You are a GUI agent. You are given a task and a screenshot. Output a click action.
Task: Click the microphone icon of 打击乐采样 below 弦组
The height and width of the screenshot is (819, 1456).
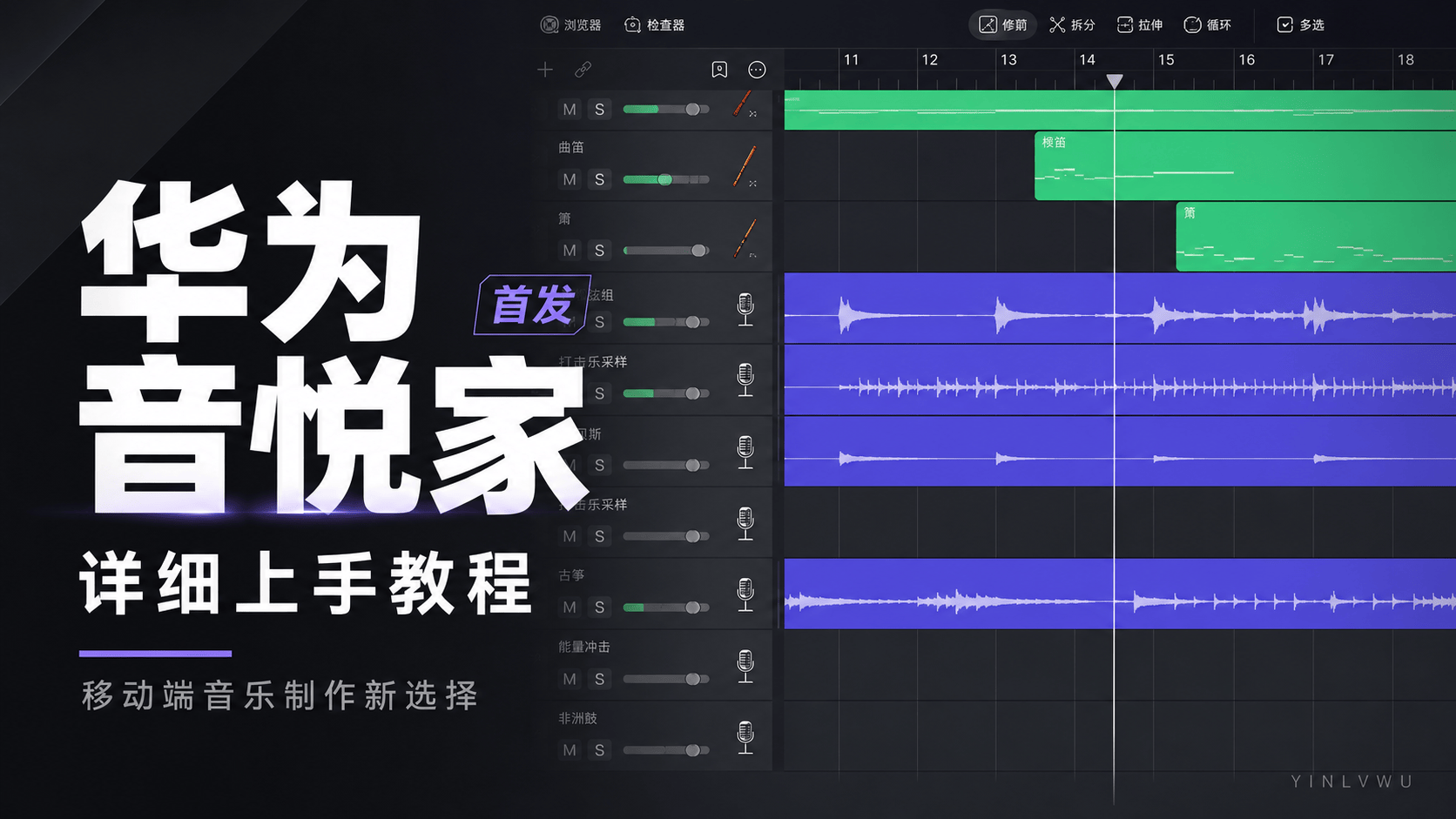point(745,379)
